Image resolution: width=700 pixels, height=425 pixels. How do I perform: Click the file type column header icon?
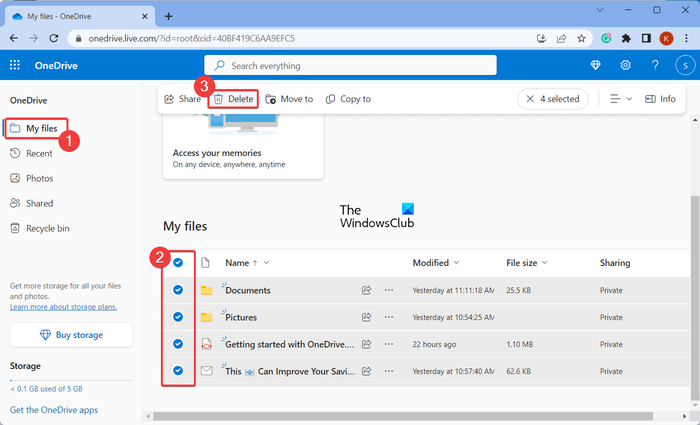point(205,262)
